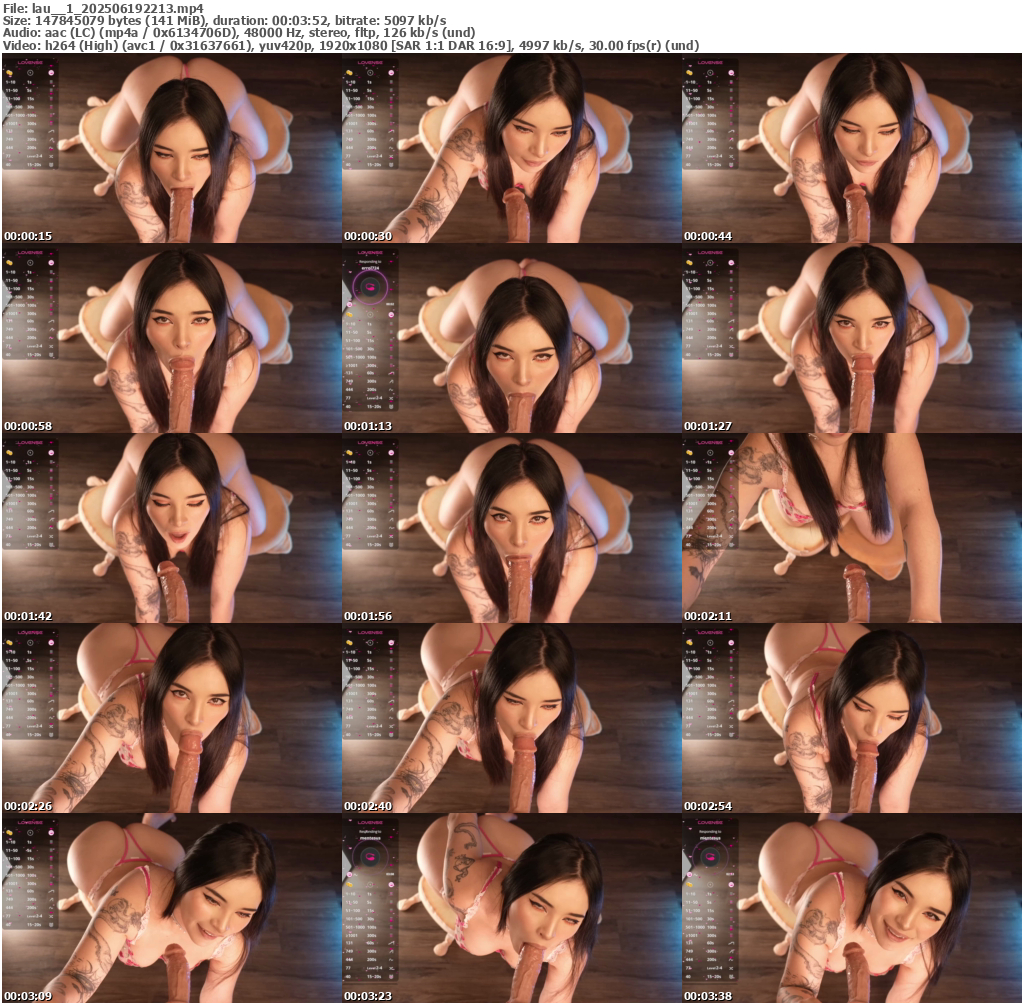1024x1003 pixels.
Task: Select the thumbnail at 00:01:13
Action: point(511,339)
